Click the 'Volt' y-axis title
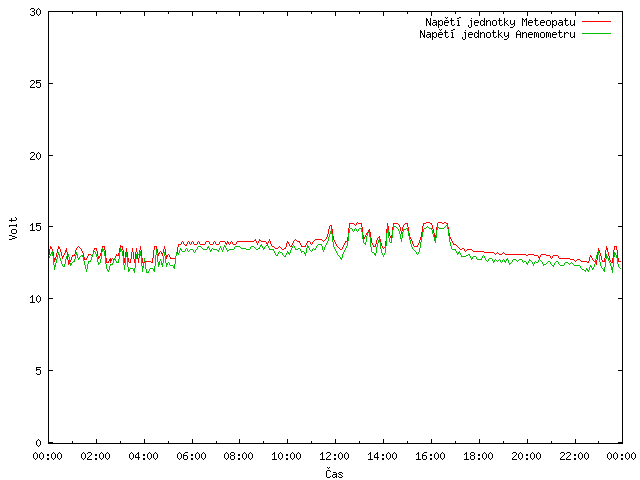Screen dimensions: 640x480 [13, 228]
